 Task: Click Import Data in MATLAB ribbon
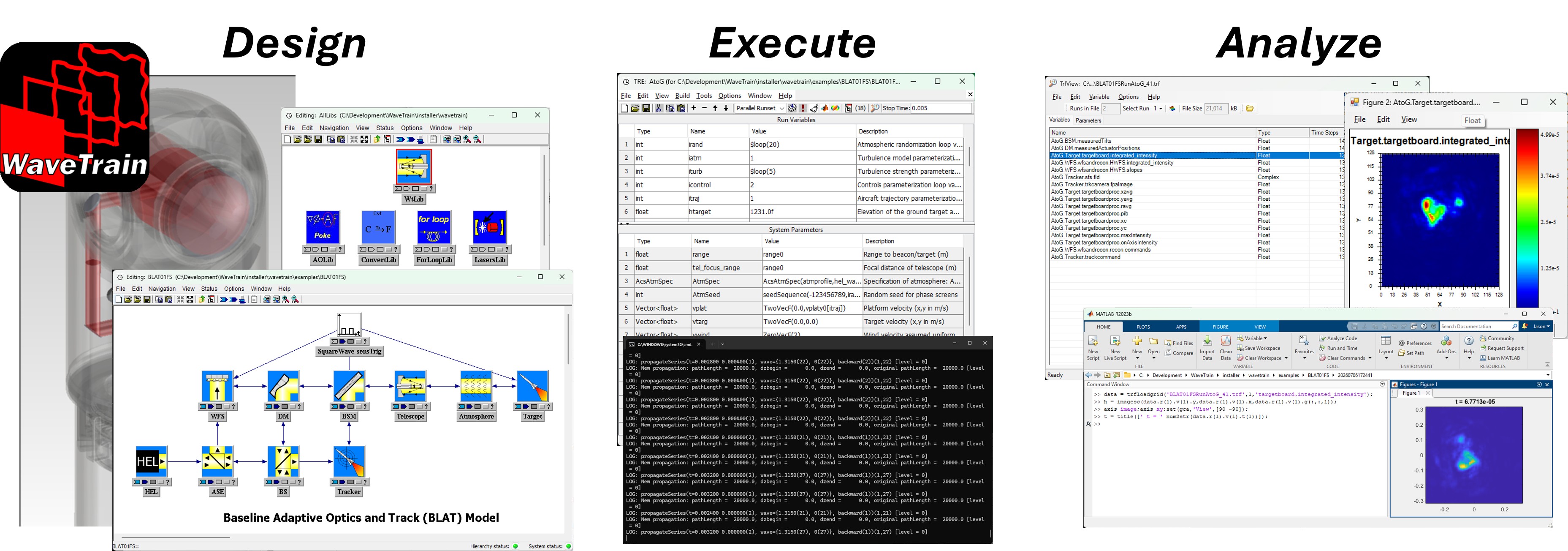[x=1207, y=347]
